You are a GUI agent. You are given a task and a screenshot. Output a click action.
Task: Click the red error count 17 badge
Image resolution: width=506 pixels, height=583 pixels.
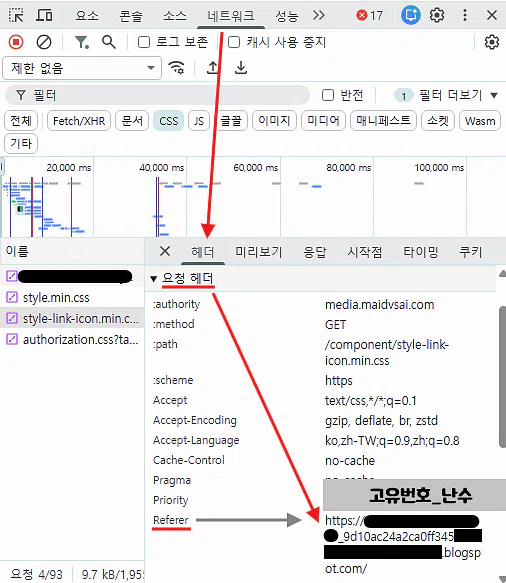pyautogui.click(x=369, y=15)
